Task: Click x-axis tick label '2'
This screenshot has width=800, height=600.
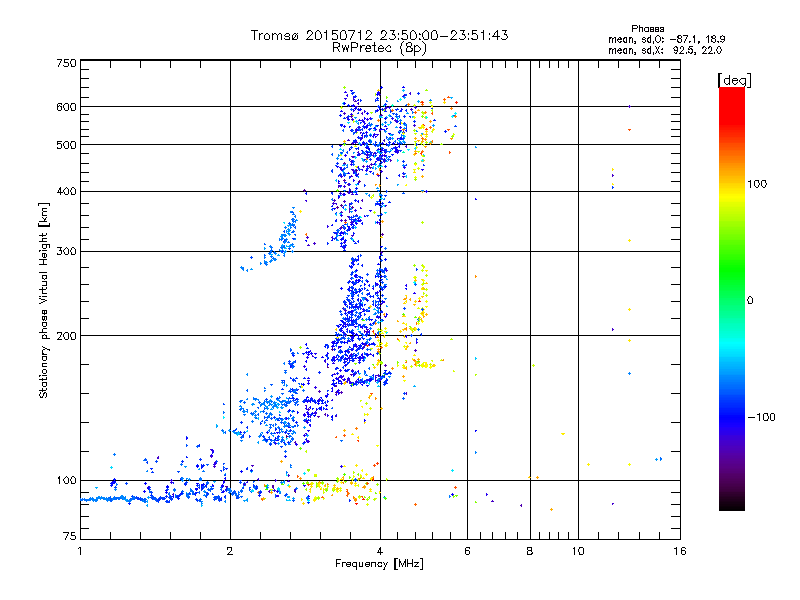Action: coord(230,551)
